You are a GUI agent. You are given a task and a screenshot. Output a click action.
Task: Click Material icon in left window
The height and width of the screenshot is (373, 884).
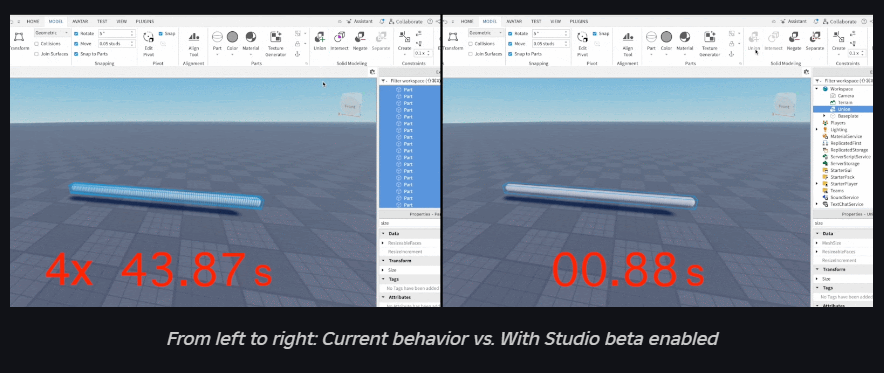[251, 37]
